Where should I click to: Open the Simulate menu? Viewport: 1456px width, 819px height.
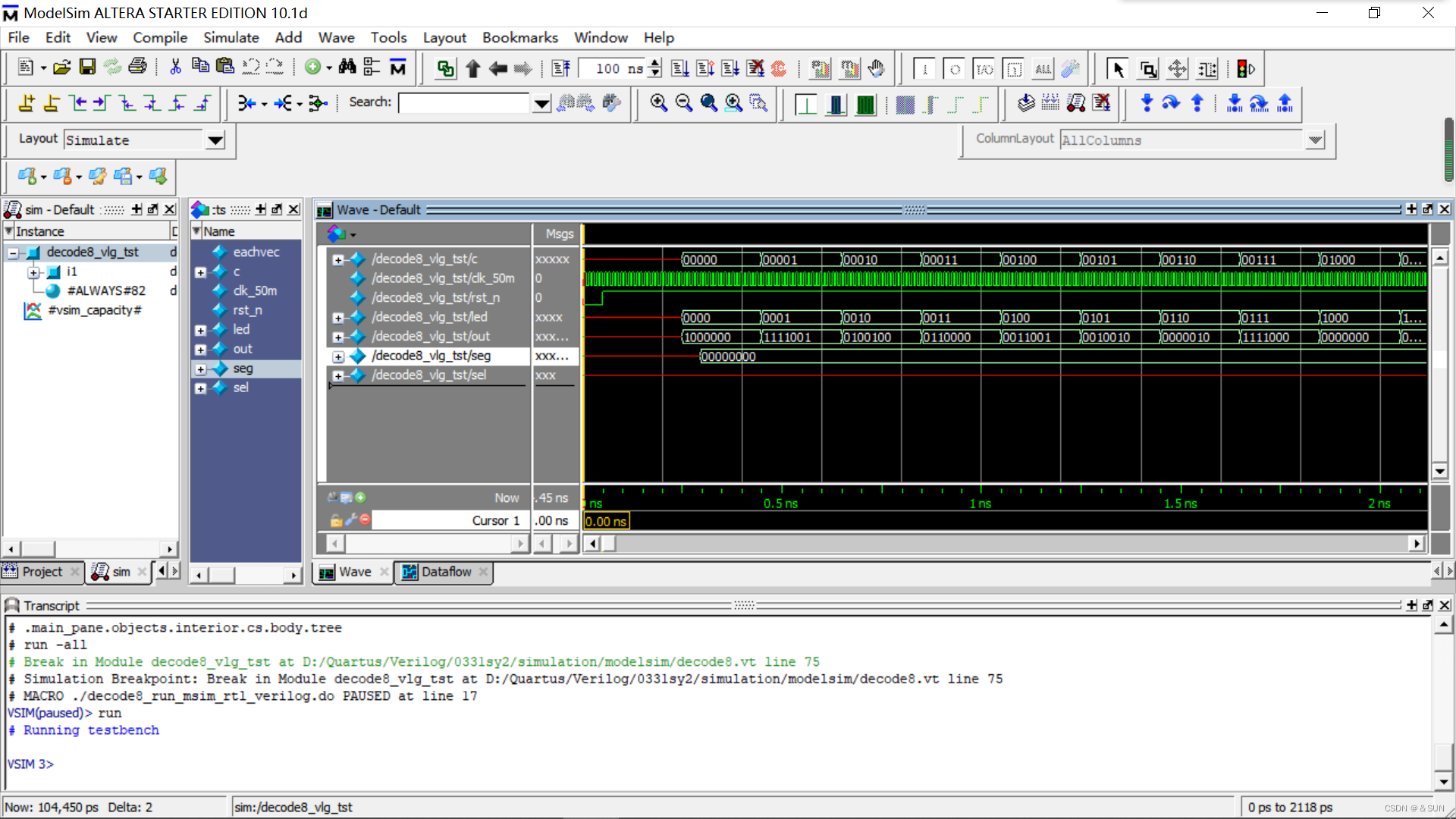(x=231, y=37)
